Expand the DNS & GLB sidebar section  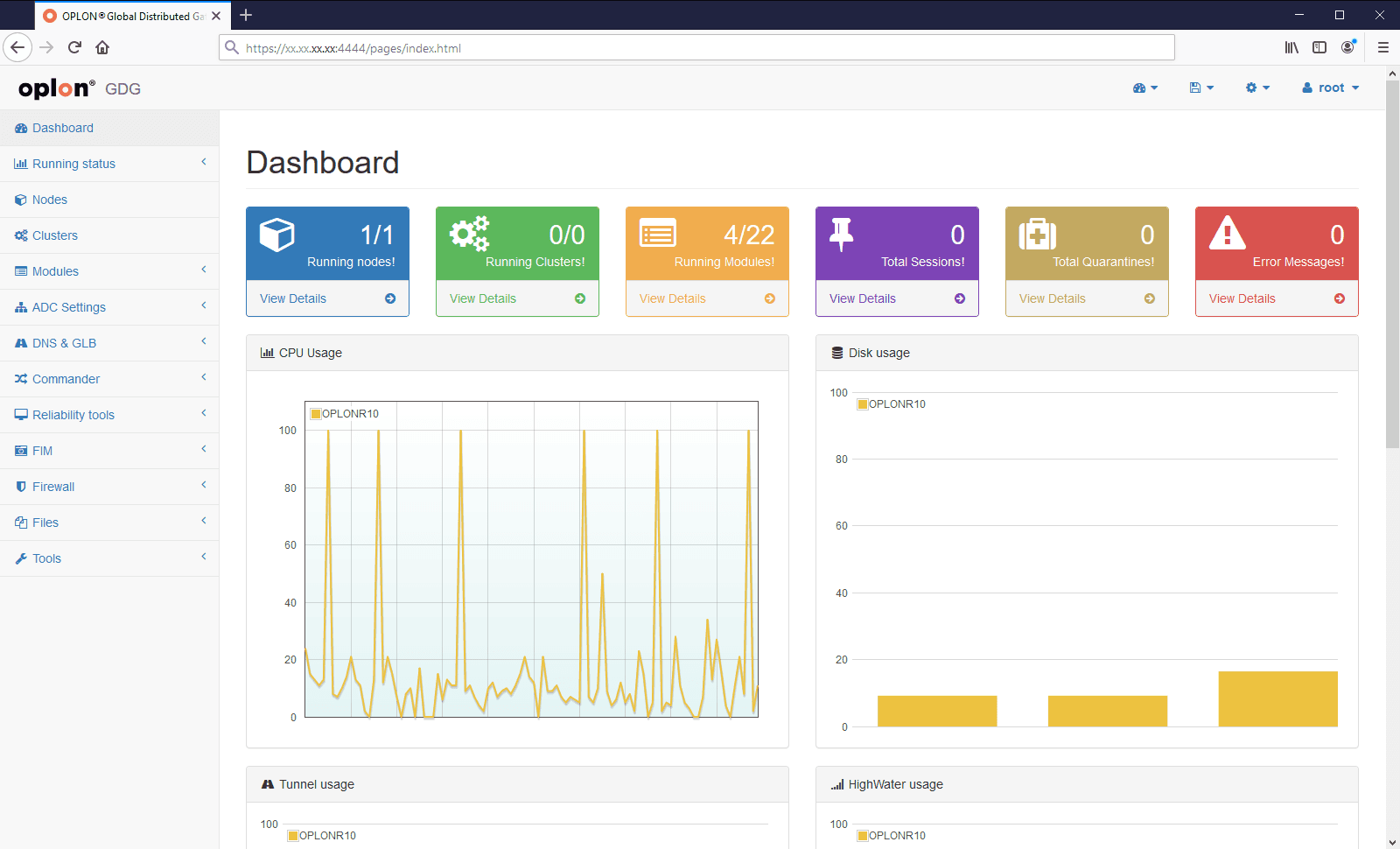109,343
